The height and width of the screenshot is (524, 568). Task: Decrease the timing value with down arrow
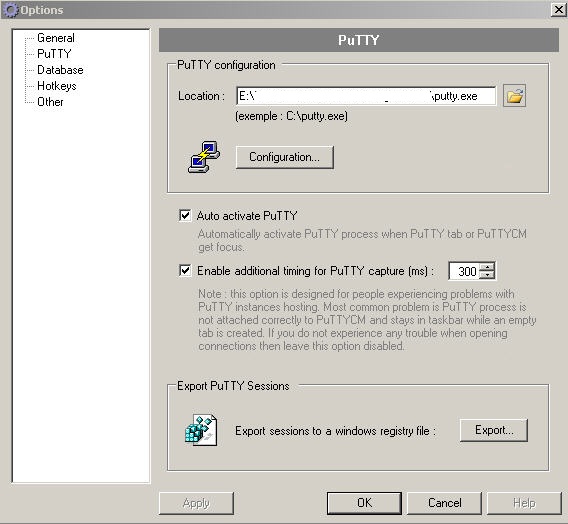tap(487, 275)
